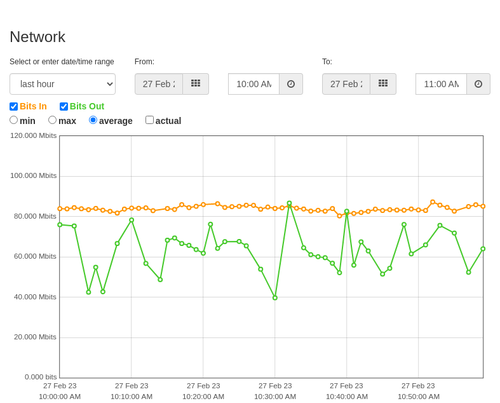This screenshot has width=500, height=403.
Task: Click the '10:30:00 AM' time axis label
Action: point(275,397)
